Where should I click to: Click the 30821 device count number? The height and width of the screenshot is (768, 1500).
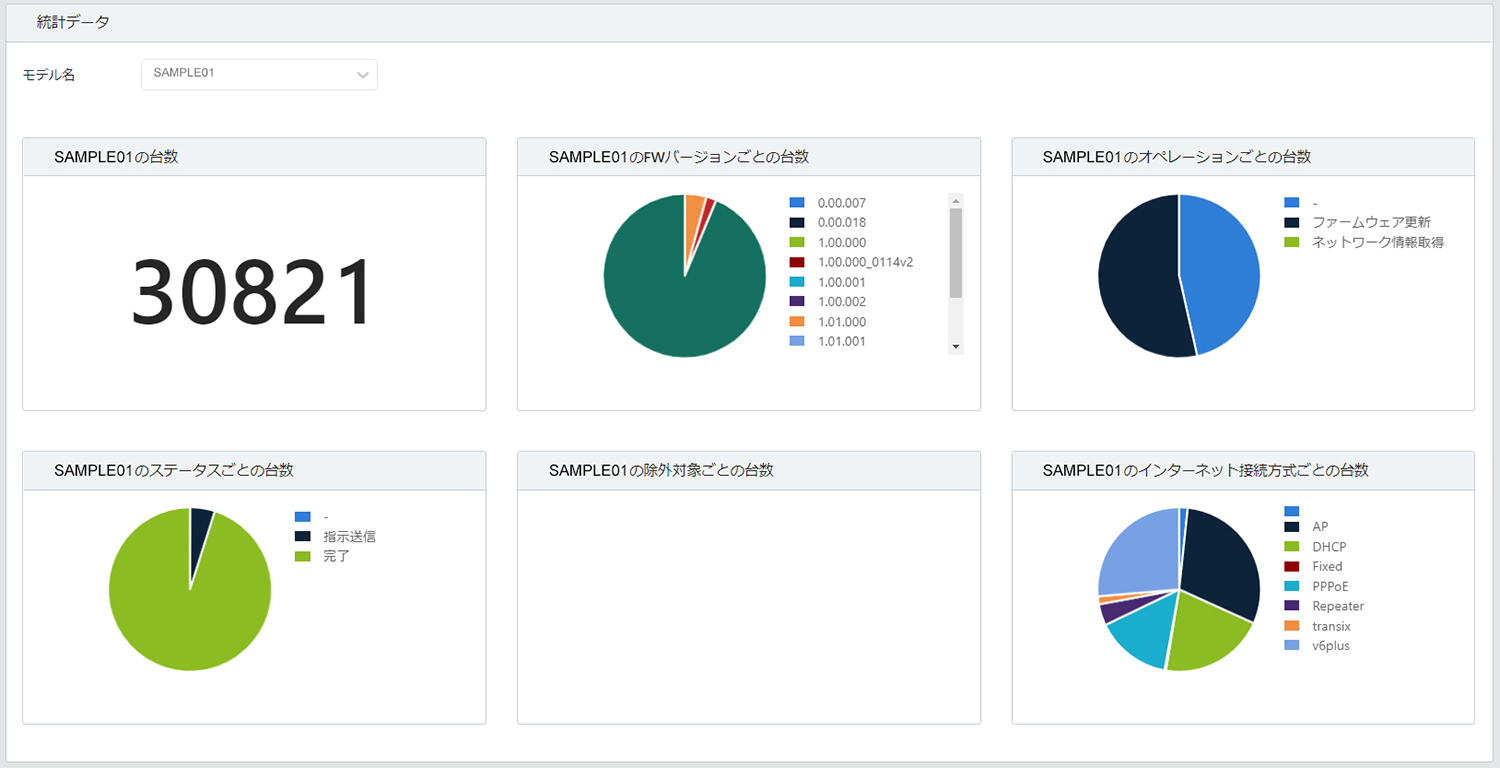point(253,293)
